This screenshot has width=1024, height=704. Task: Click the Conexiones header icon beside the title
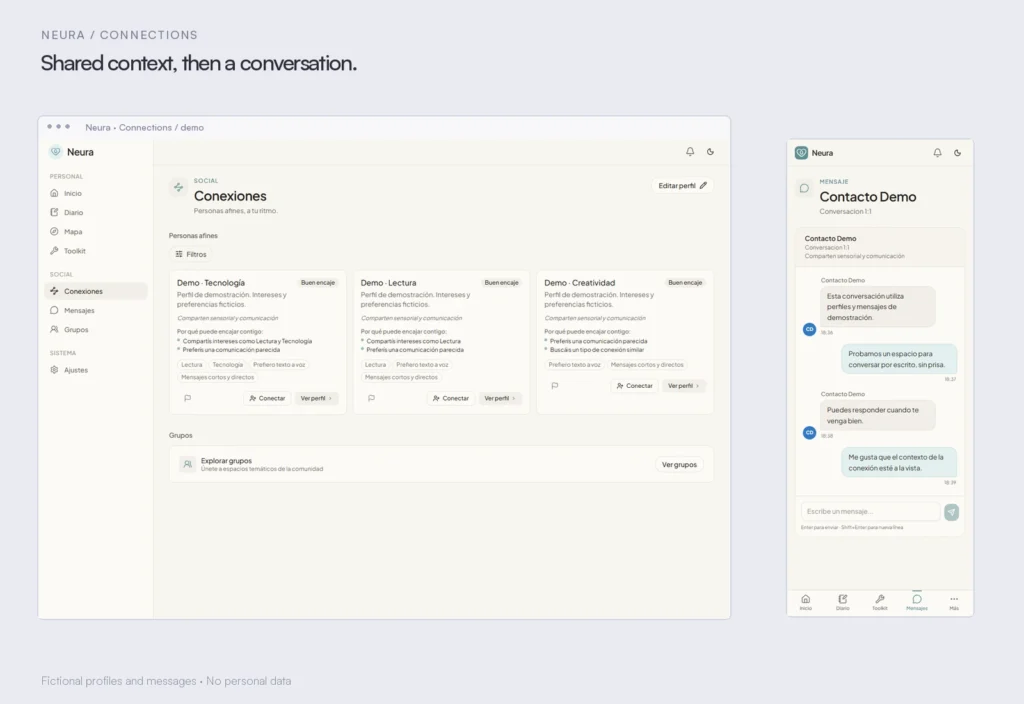pos(178,187)
